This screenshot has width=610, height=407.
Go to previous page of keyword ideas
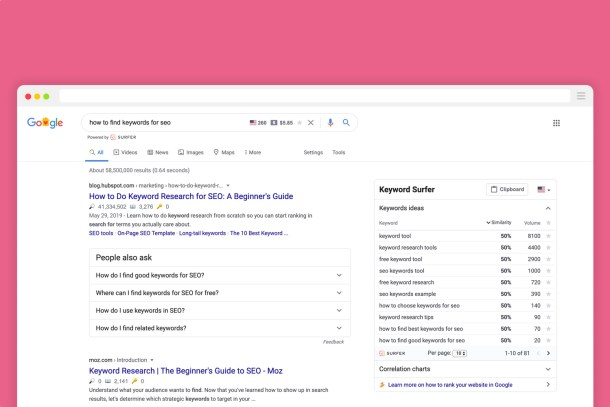(538, 353)
